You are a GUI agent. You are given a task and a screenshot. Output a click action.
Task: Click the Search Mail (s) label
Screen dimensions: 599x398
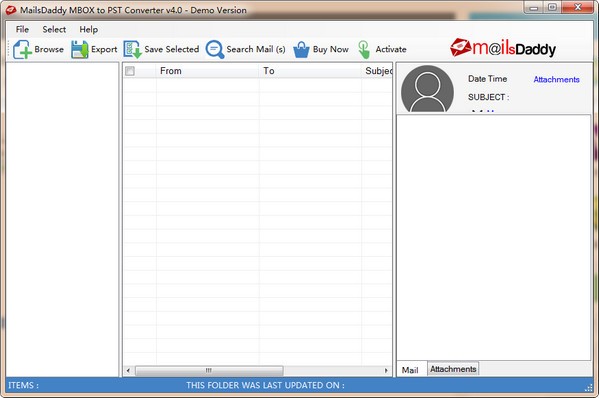[x=256, y=49]
